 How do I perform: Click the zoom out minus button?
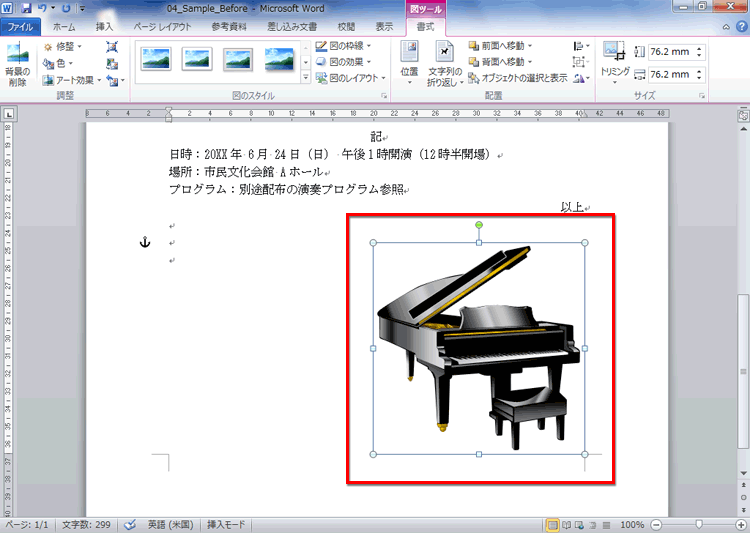pyautogui.click(x=656, y=525)
